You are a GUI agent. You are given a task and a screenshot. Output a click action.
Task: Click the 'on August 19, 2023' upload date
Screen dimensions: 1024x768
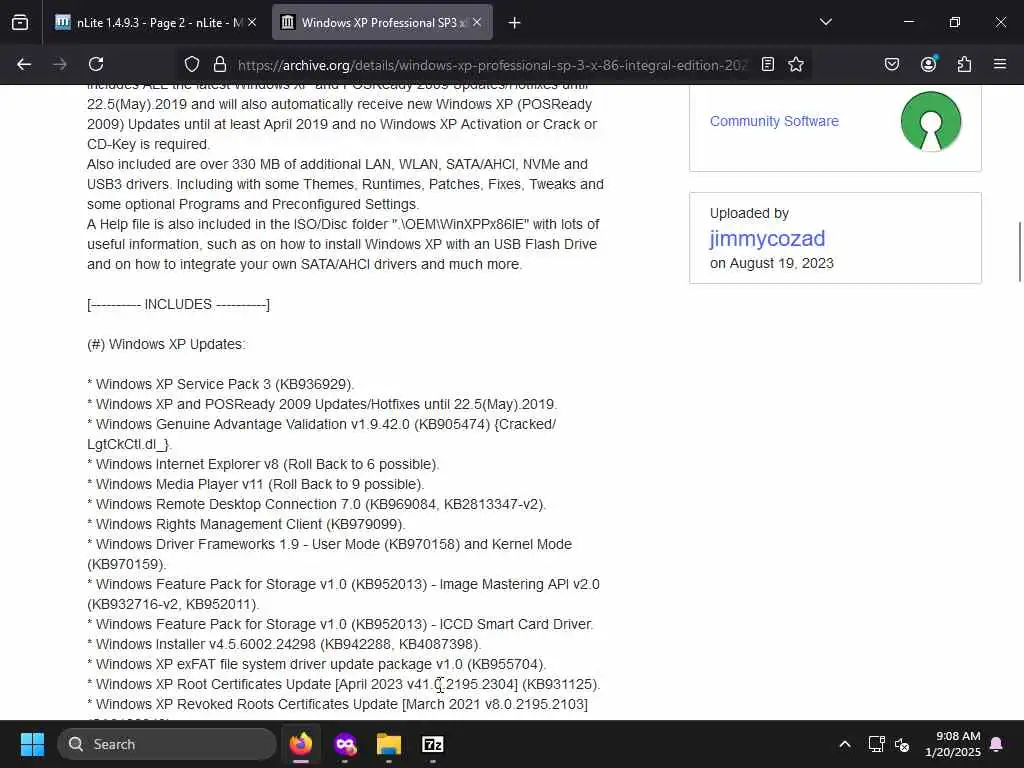[x=772, y=263]
